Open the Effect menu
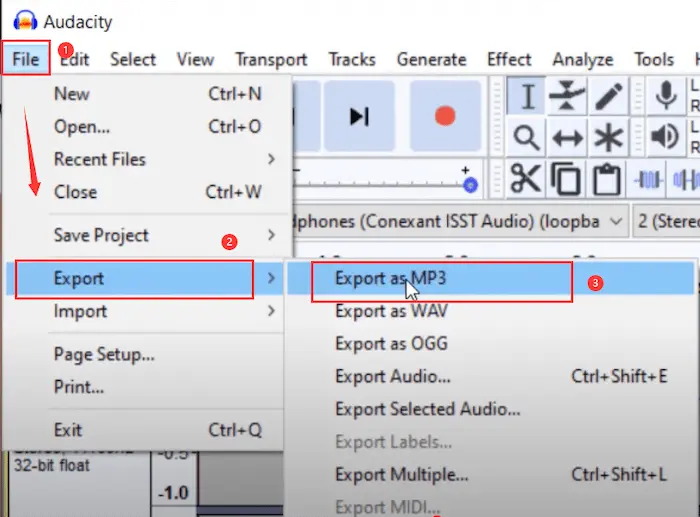 509,59
